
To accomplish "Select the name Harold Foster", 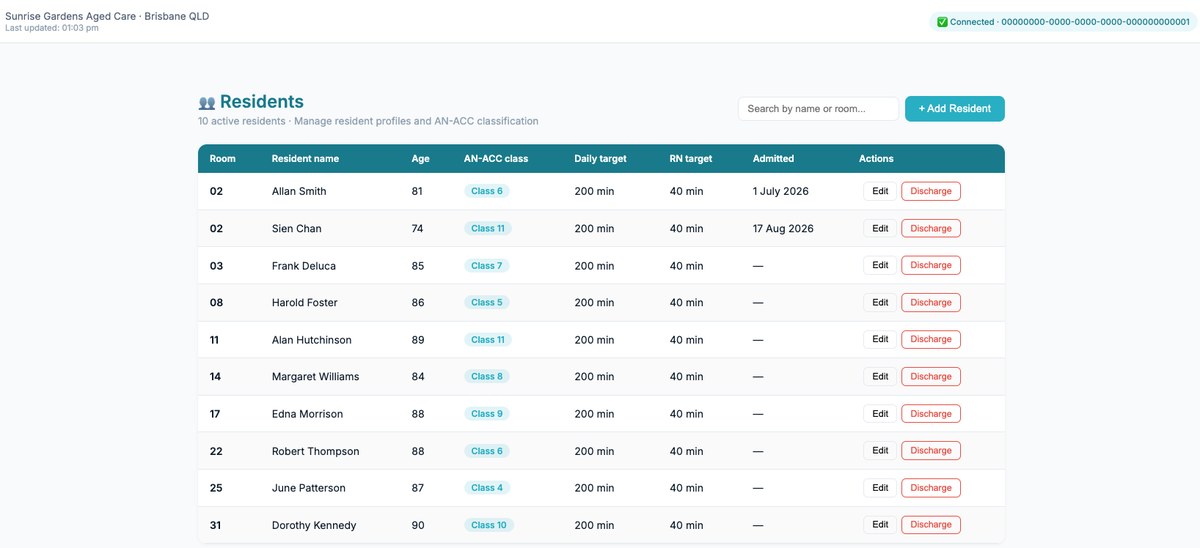I will point(305,303).
